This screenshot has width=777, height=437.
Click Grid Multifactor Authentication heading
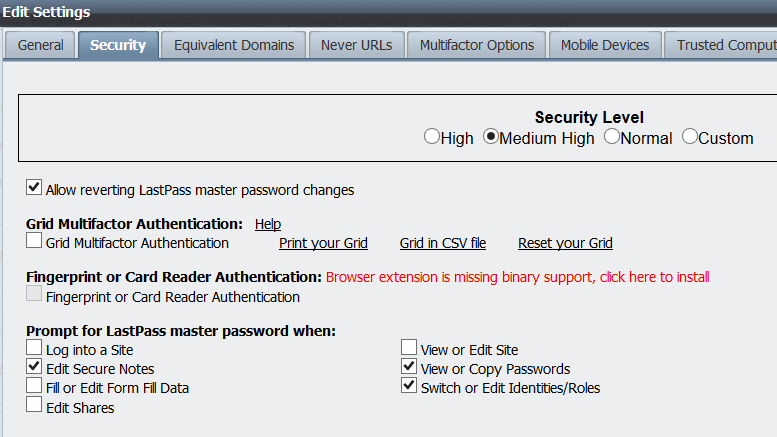(x=134, y=224)
